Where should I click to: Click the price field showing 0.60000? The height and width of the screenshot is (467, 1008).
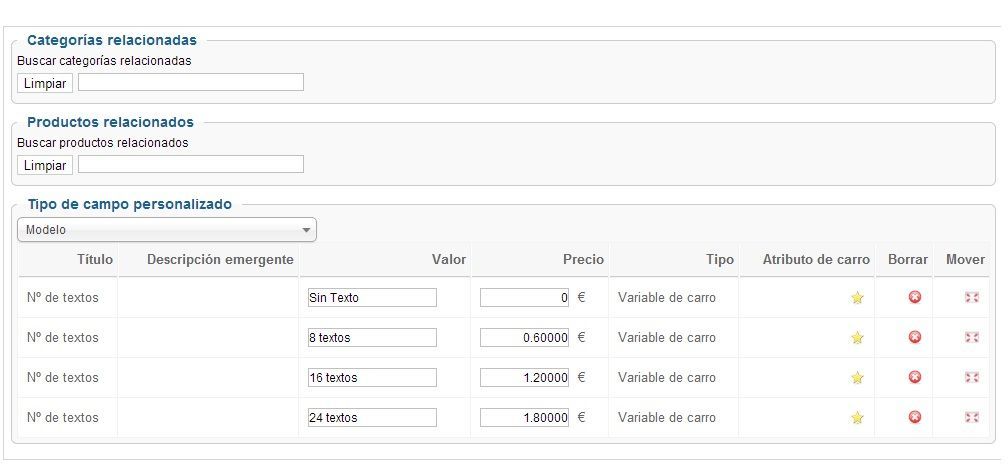[525, 338]
